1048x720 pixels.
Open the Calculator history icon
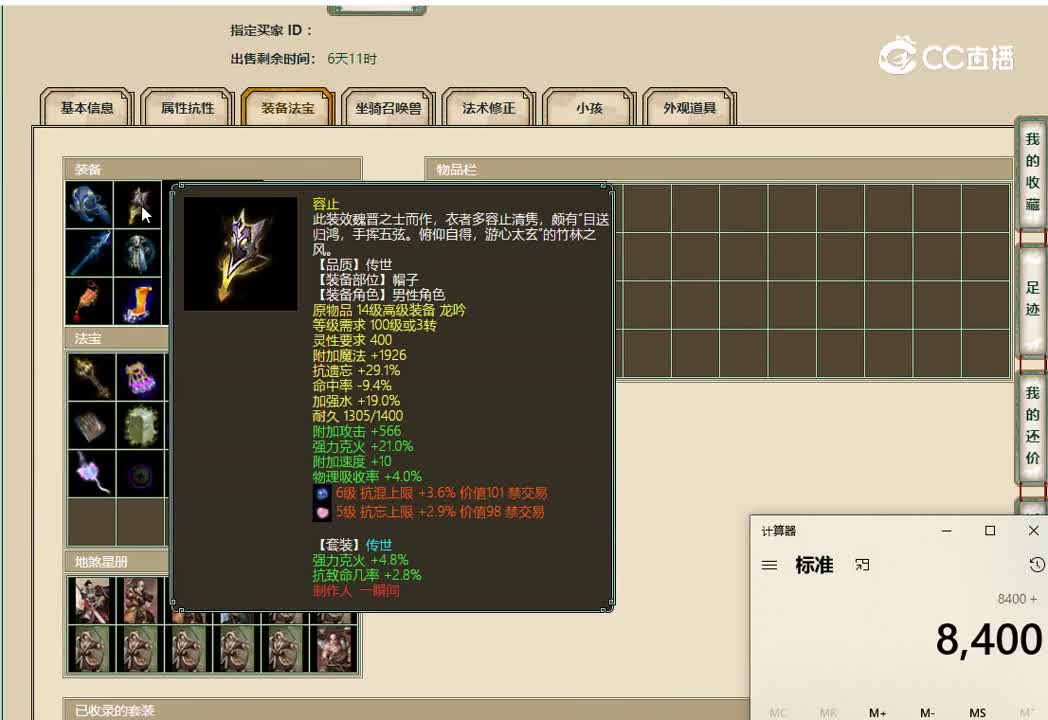point(1037,565)
